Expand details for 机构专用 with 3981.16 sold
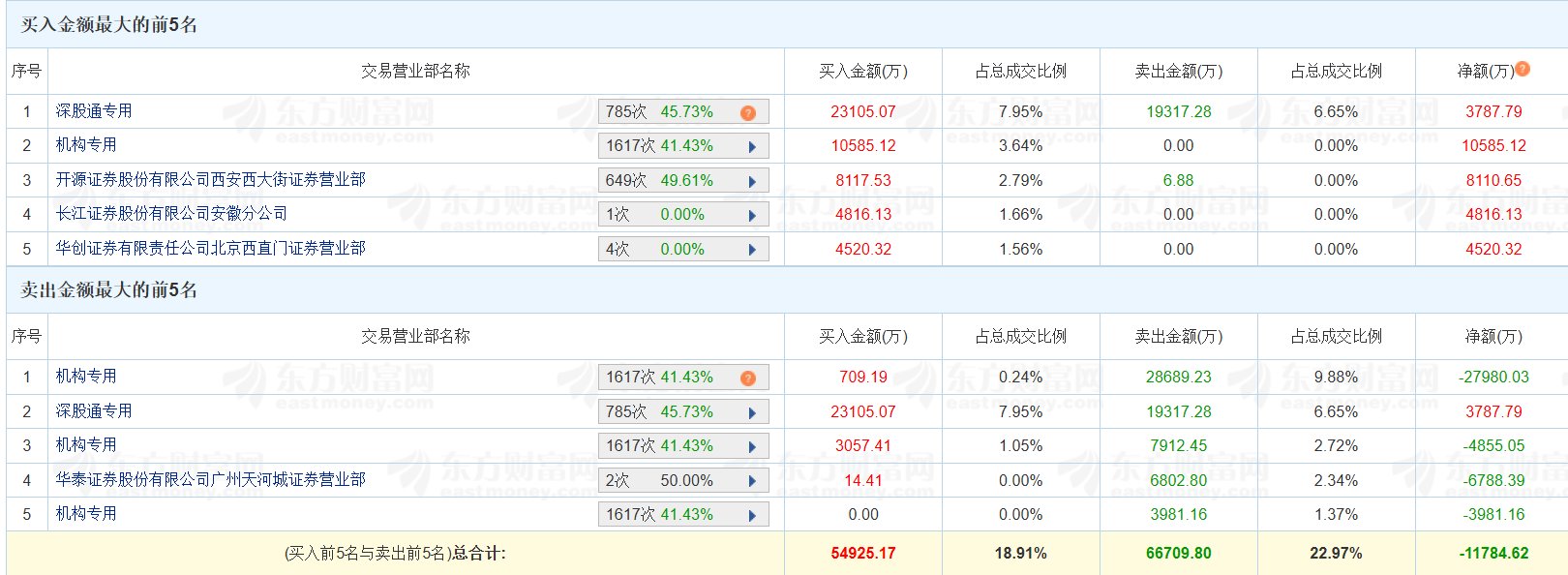Image resolution: width=1568 pixels, height=575 pixels. pyautogui.click(x=752, y=516)
